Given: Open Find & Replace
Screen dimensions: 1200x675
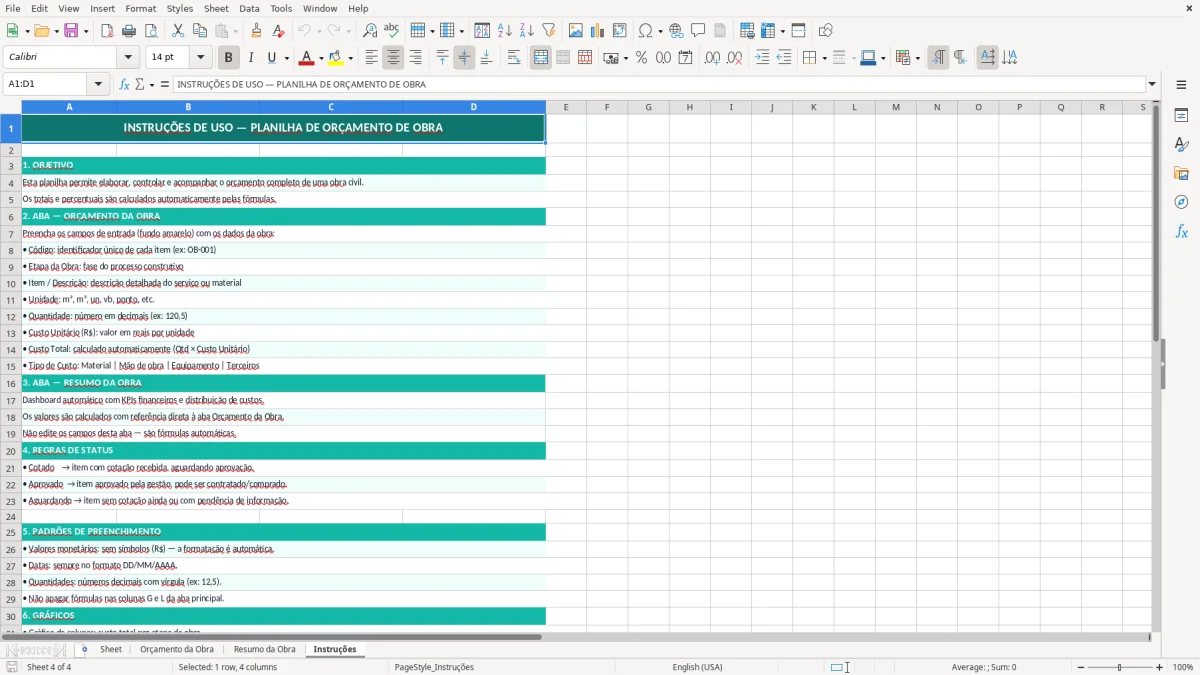Looking at the screenshot, I should tap(369, 31).
